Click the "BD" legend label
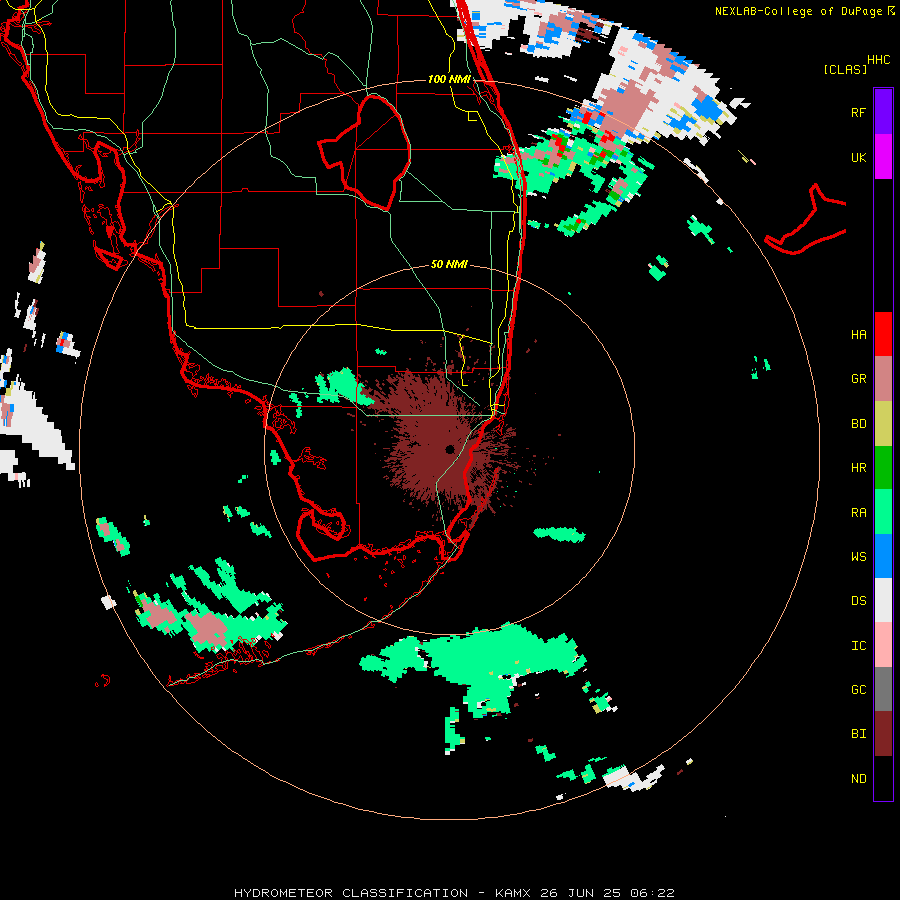 click(x=858, y=424)
